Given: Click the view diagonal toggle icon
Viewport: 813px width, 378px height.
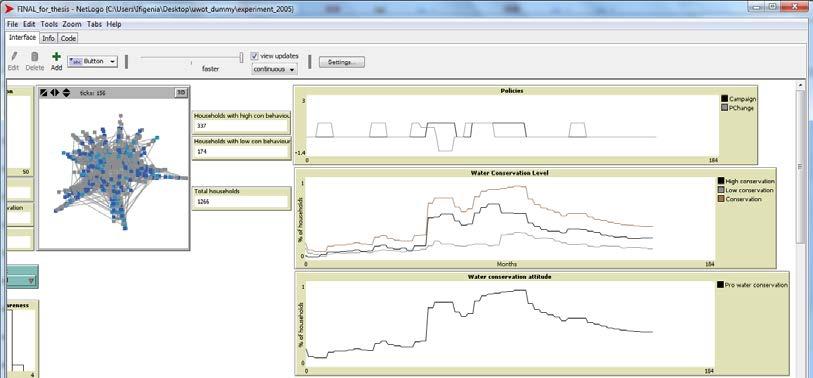Looking at the screenshot, I should tap(44, 92).
